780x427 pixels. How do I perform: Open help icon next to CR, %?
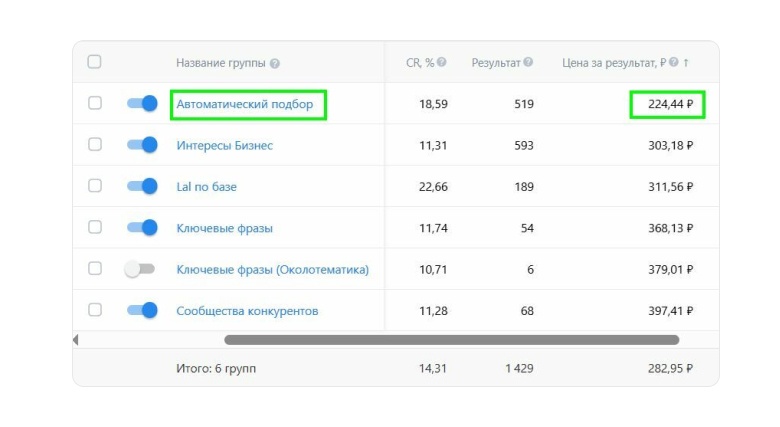pos(441,62)
